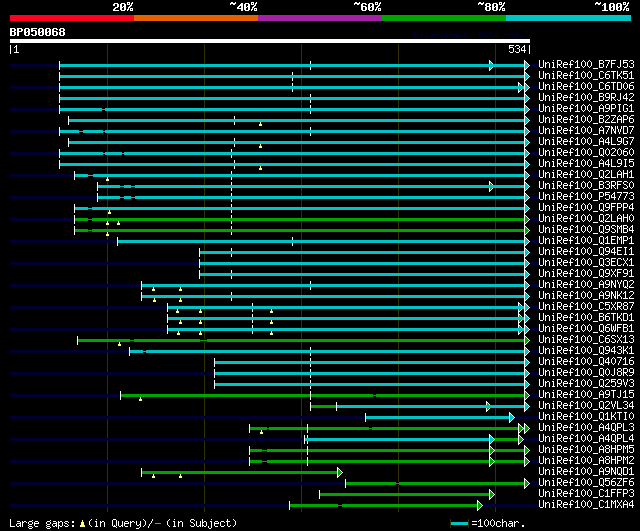Click the green alignment bar of UniRef100_A9NQD1

[242, 473]
